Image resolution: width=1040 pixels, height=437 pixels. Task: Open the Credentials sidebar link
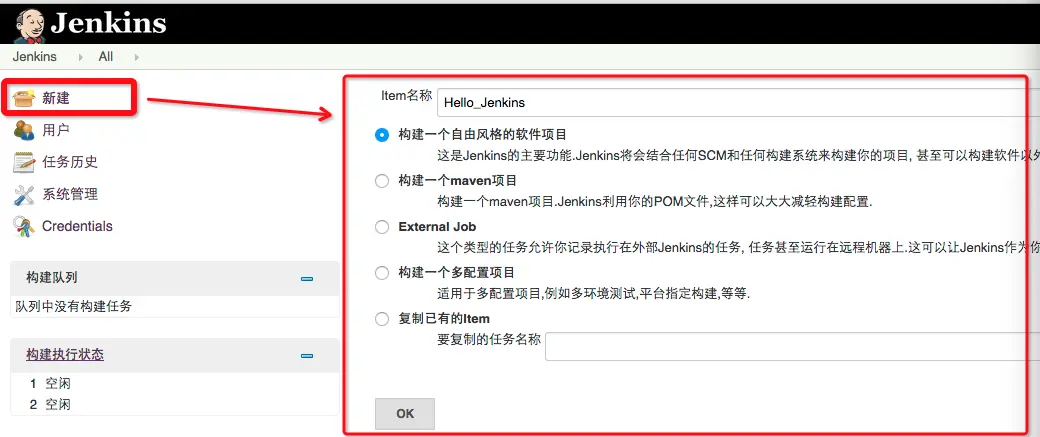click(77, 226)
